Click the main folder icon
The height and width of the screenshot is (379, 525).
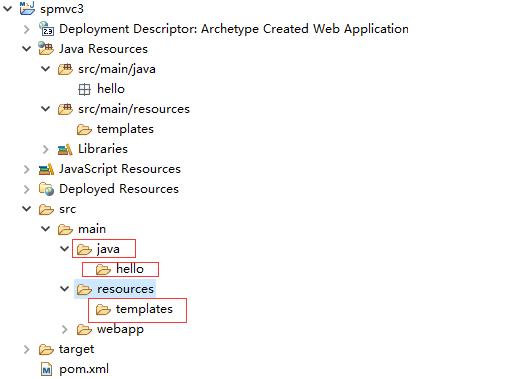point(65,229)
